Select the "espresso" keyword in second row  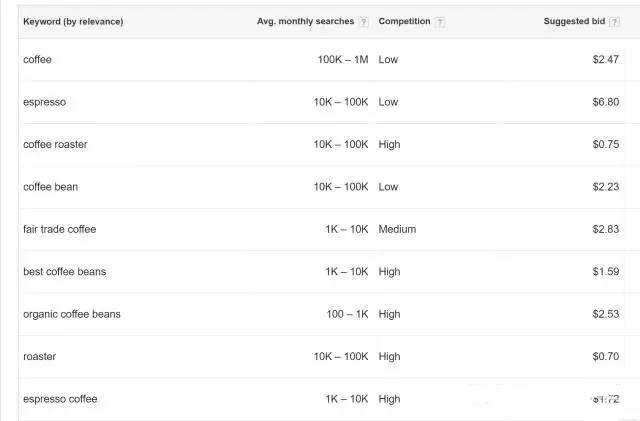pos(44,102)
